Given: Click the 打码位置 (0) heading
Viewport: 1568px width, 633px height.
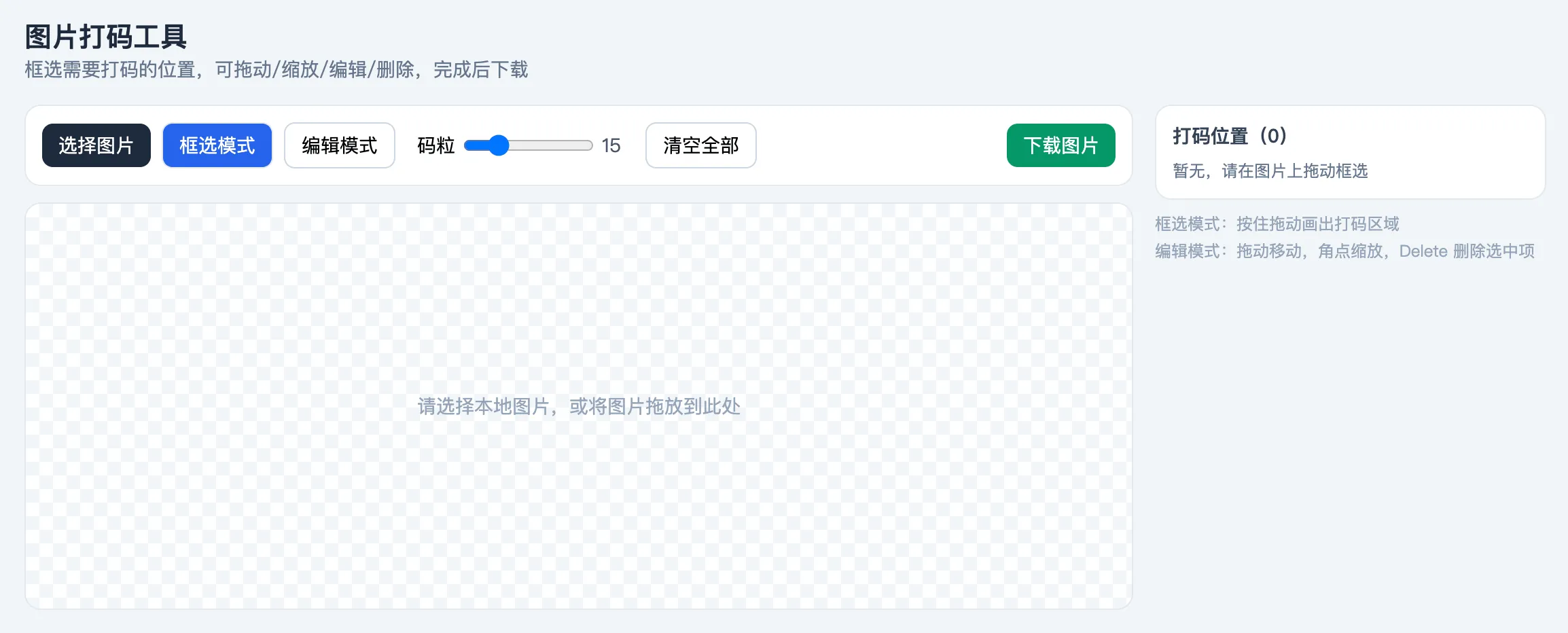Looking at the screenshot, I should coord(1230,136).
